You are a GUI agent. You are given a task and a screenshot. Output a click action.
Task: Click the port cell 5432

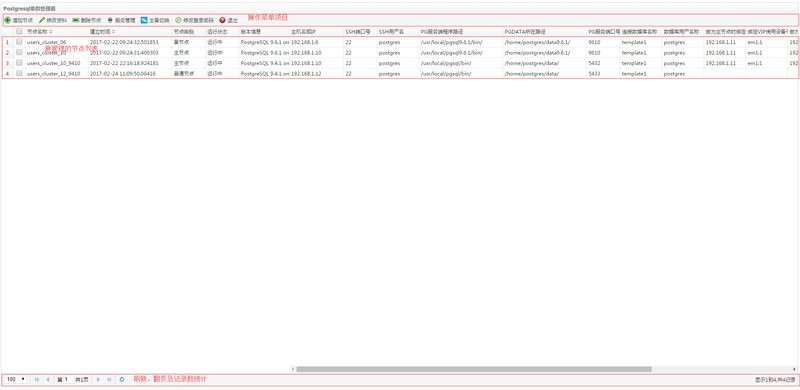coord(594,63)
